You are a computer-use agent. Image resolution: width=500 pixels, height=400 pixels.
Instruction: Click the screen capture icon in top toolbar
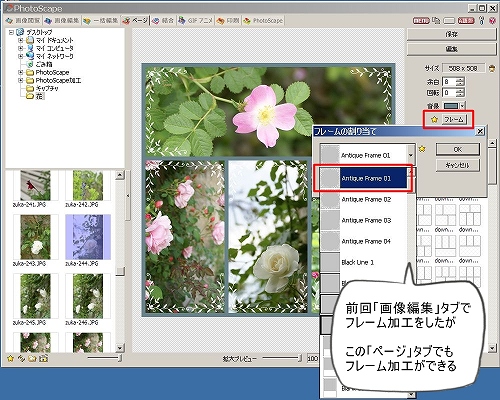coord(436,21)
